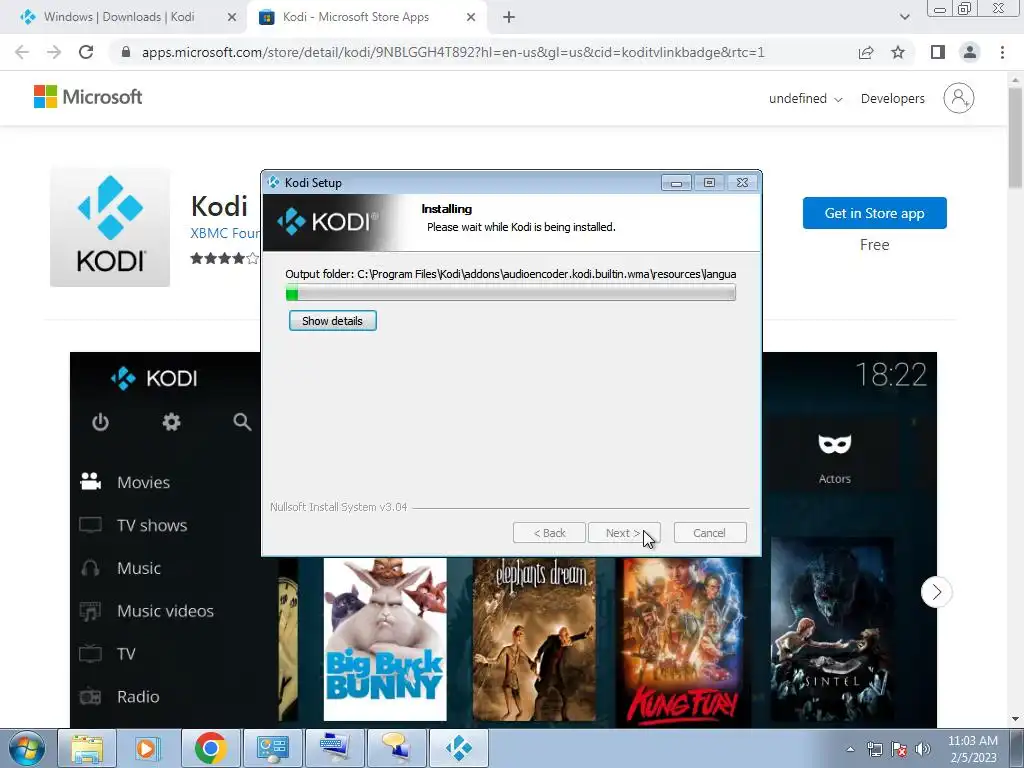Viewport: 1024px width, 768px height.
Task: Switch to Windows Downloads Kodi tab
Action: pos(120,17)
